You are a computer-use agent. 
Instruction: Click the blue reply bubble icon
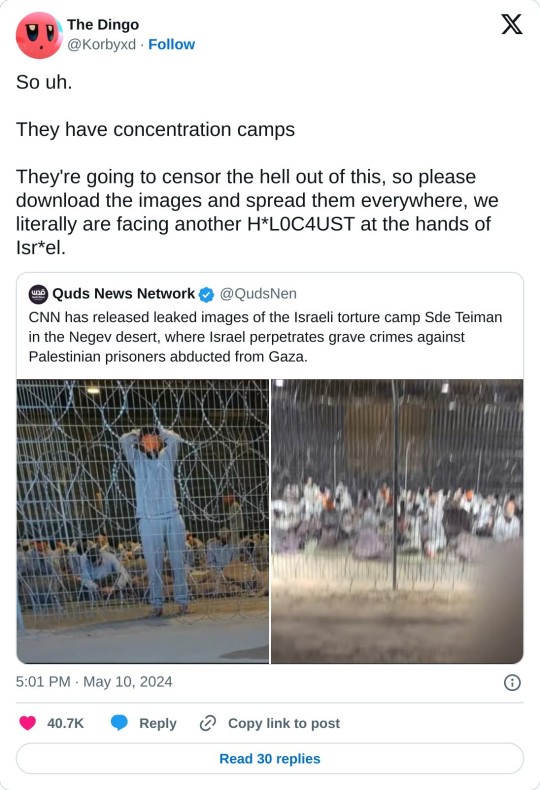tap(119, 723)
